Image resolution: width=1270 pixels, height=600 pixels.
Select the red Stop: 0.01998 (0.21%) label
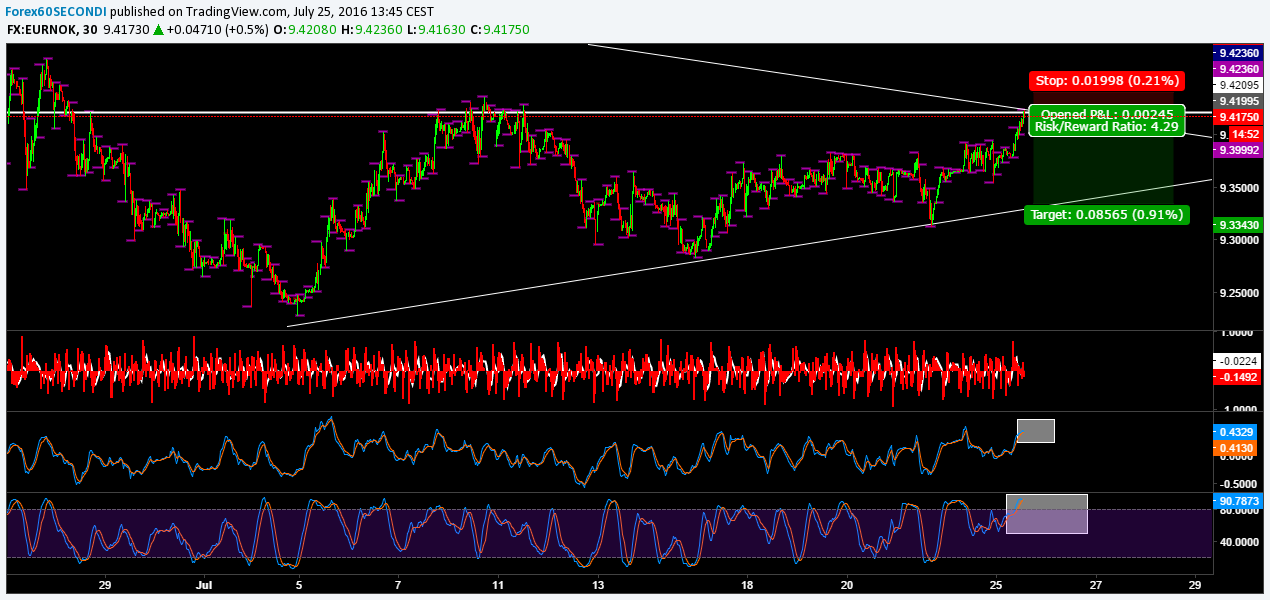(x=1106, y=80)
